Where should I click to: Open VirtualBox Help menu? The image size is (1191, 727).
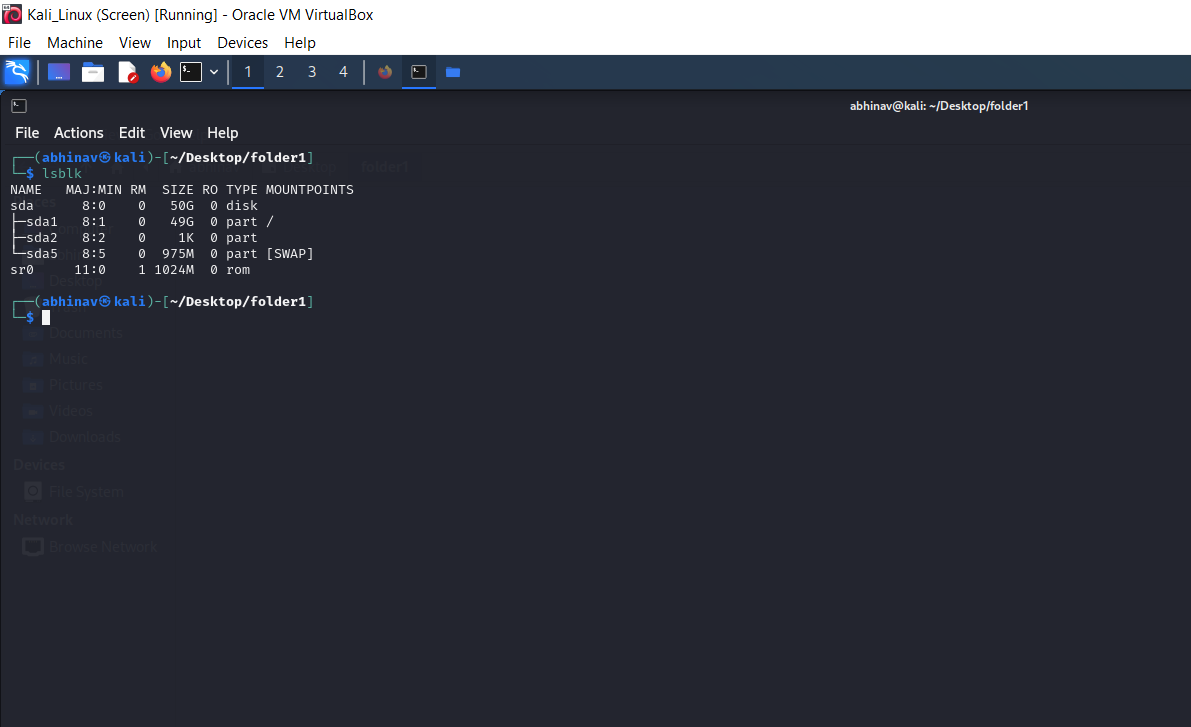[x=299, y=43]
